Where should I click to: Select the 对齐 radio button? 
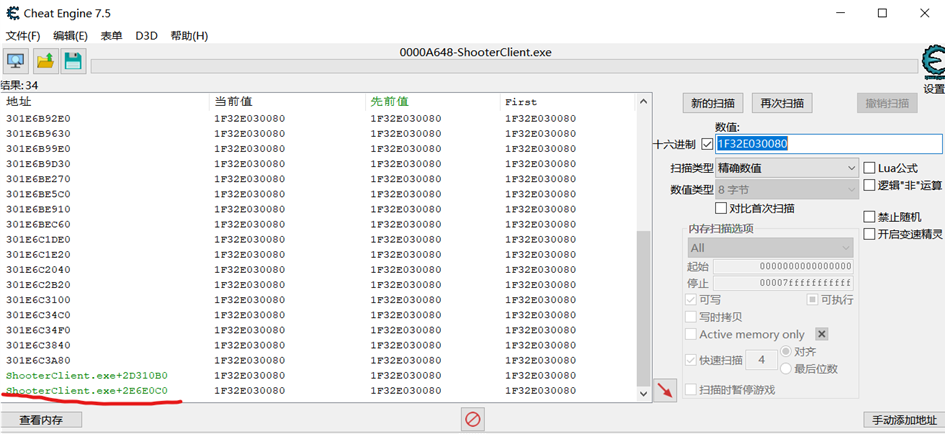click(x=786, y=351)
